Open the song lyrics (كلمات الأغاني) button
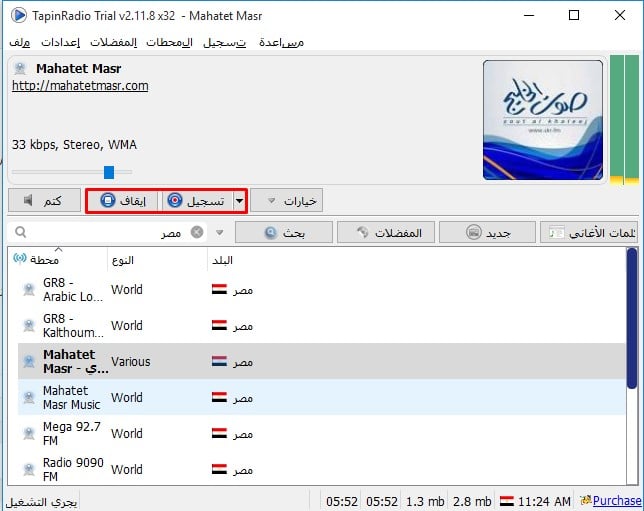This screenshot has height=511, width=644. 592,232
